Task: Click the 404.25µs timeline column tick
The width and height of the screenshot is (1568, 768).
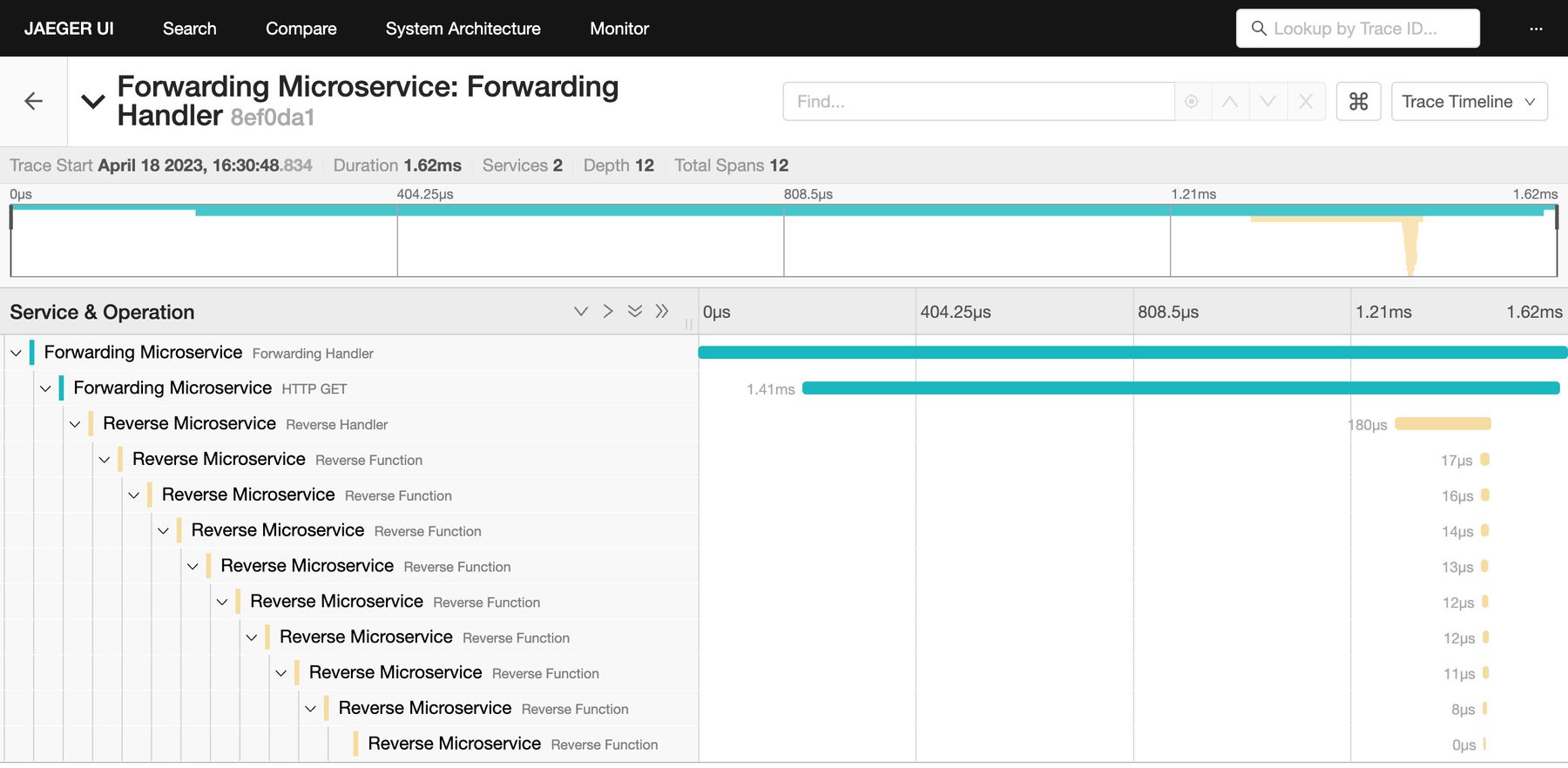Action: pos(956,312)
